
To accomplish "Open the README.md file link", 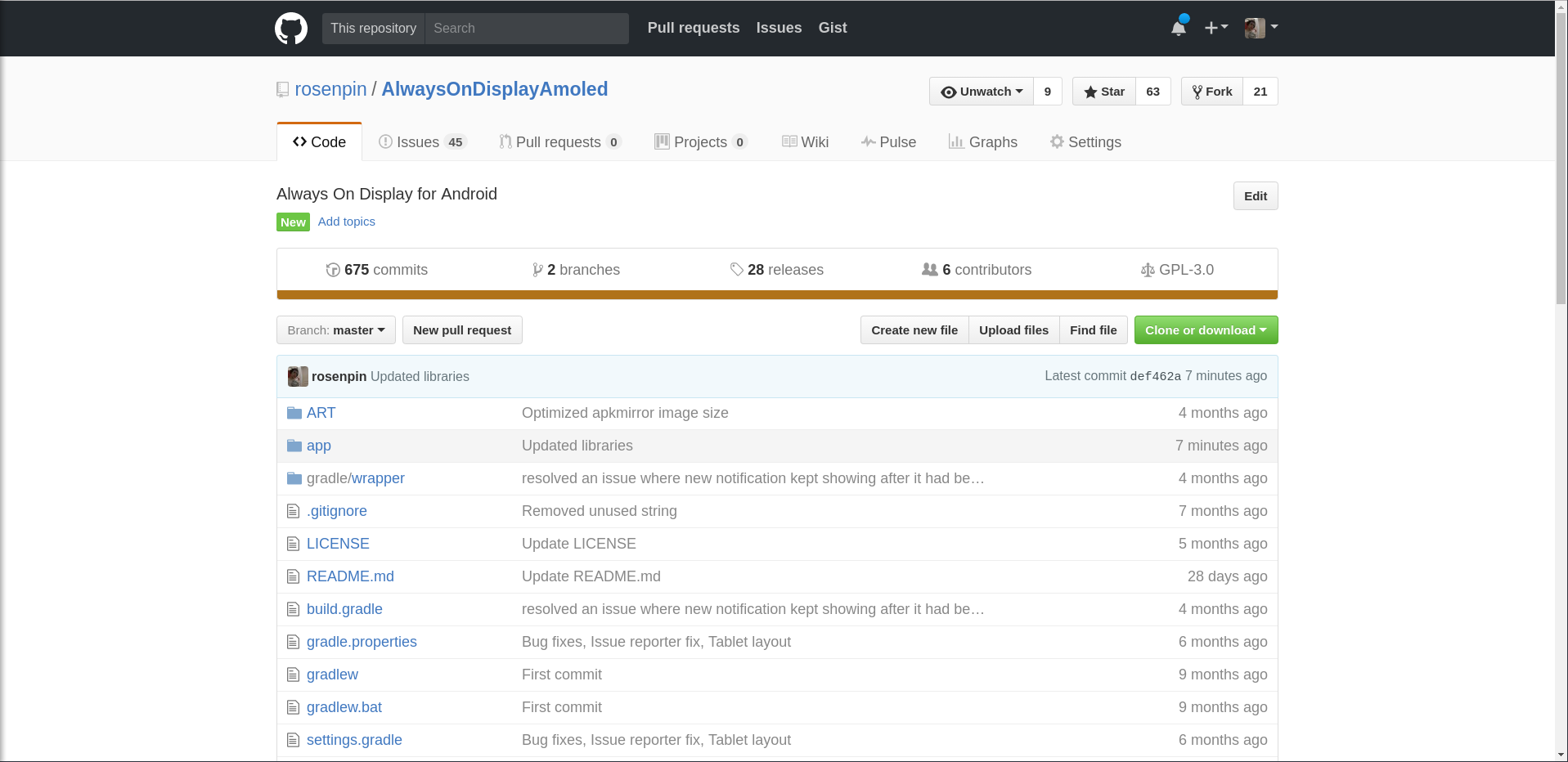I will pos(350,576).
